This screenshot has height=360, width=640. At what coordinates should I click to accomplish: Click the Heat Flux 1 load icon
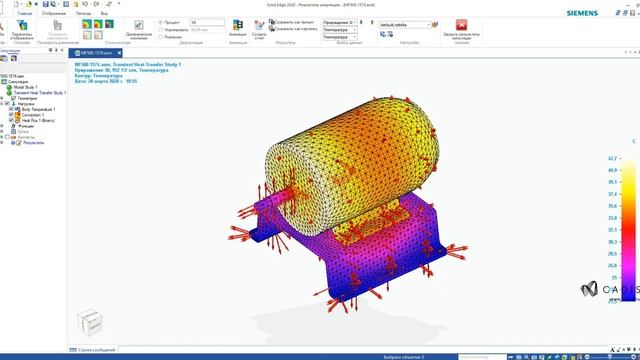click(x=18, y=120)
